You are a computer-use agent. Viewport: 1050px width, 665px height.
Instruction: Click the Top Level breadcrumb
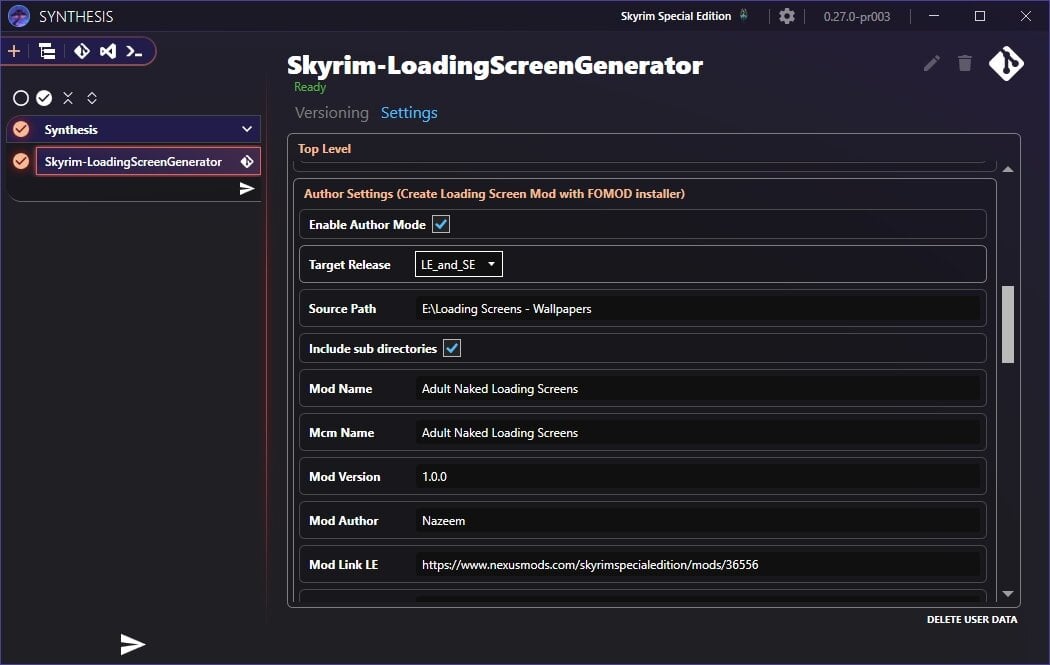324,149
